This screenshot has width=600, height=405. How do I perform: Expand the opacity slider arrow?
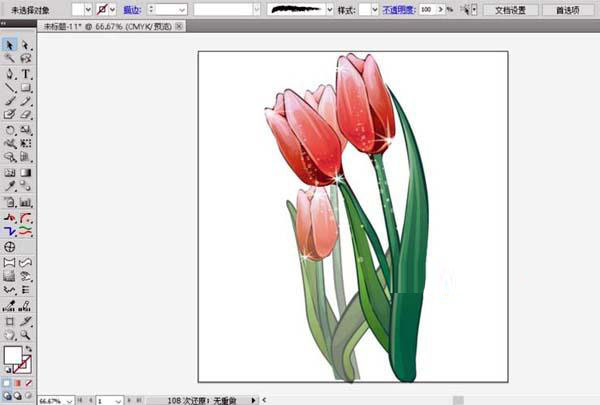point(441,10)
